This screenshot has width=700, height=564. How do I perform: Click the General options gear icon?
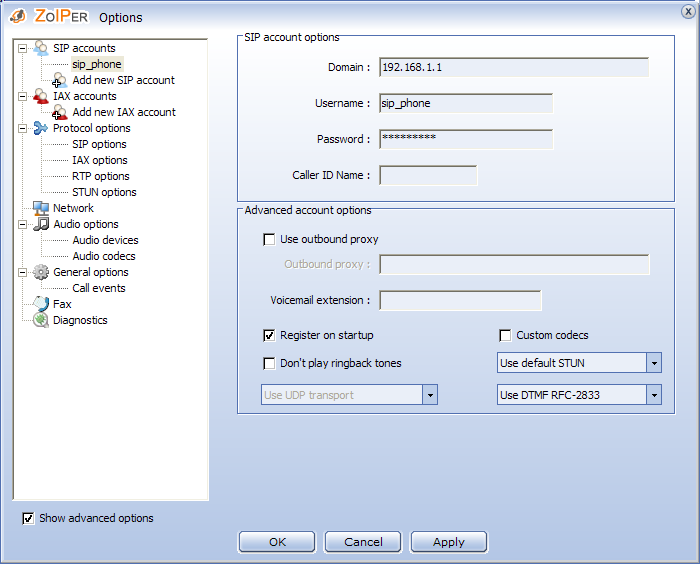40,272
